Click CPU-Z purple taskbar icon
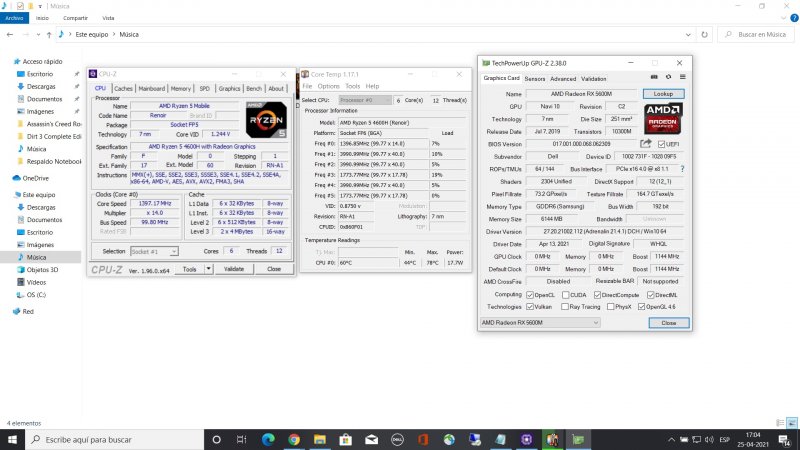This screenshot has width=800, height=450. (527, 439)
